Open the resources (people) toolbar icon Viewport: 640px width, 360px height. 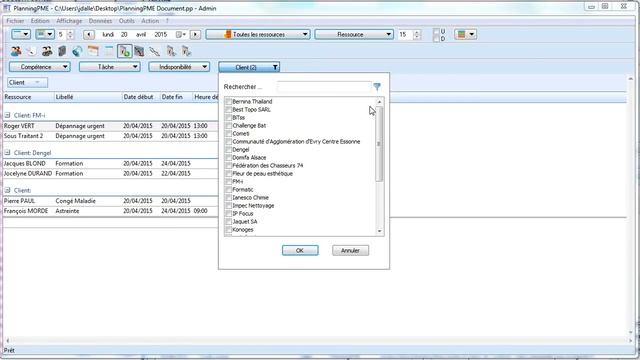pyautogui.click(x=16, y=51)
